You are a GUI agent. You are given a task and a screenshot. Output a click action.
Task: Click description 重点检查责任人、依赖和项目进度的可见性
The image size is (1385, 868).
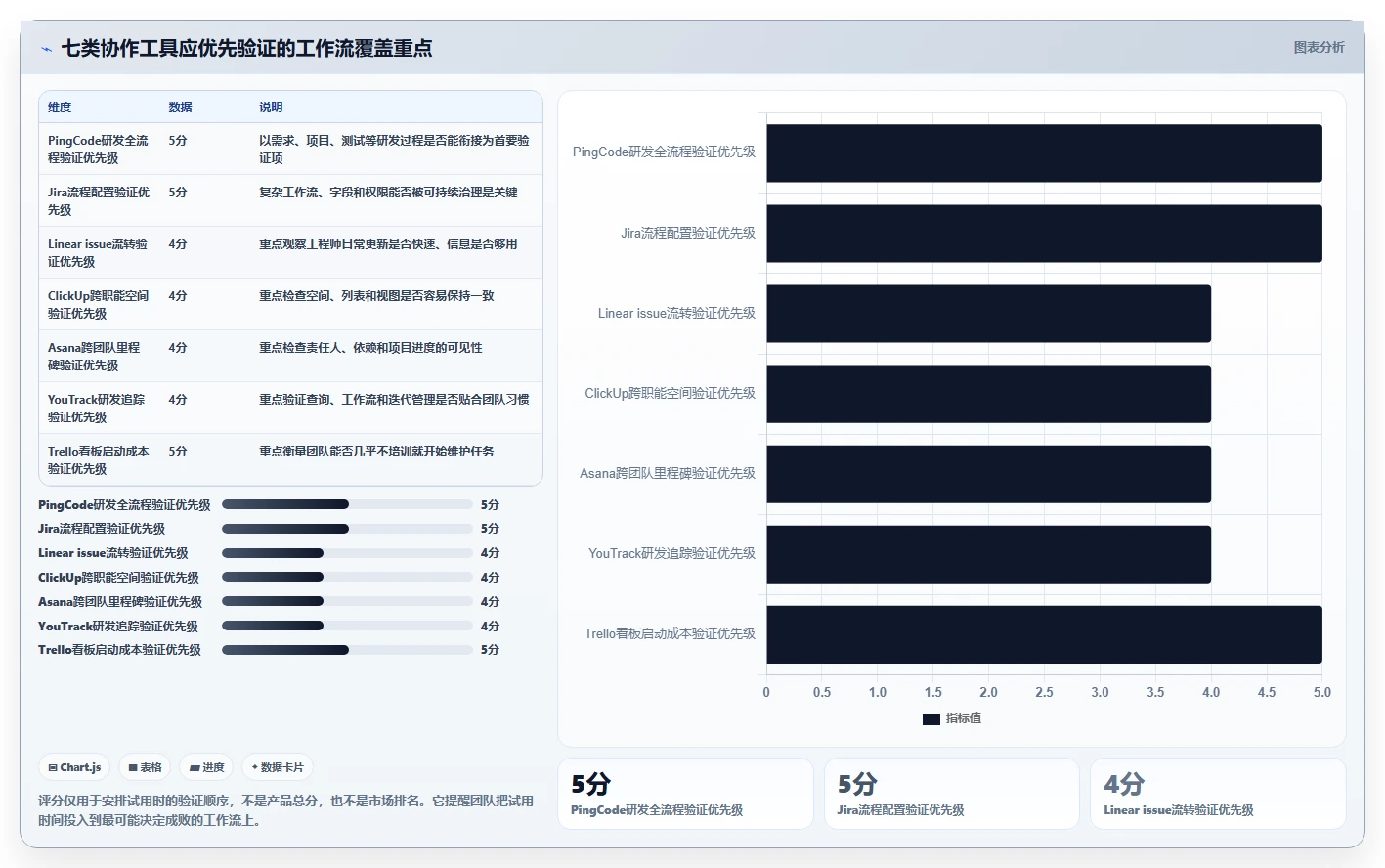click(x=370, y=348)
